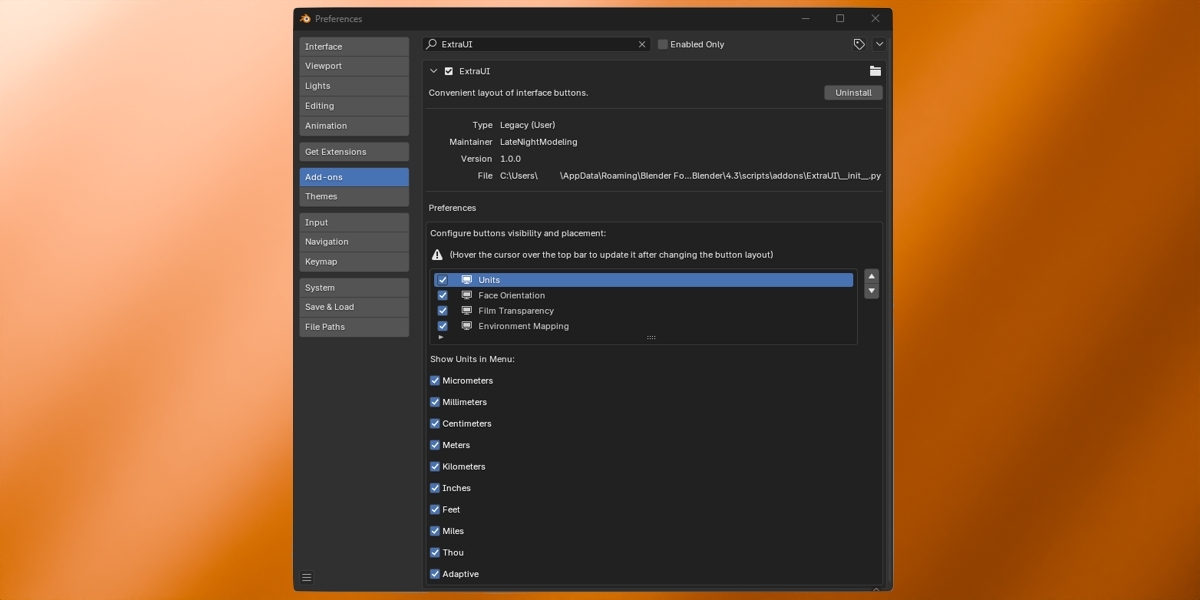Go to the Save & Load tab

point(354,307)
